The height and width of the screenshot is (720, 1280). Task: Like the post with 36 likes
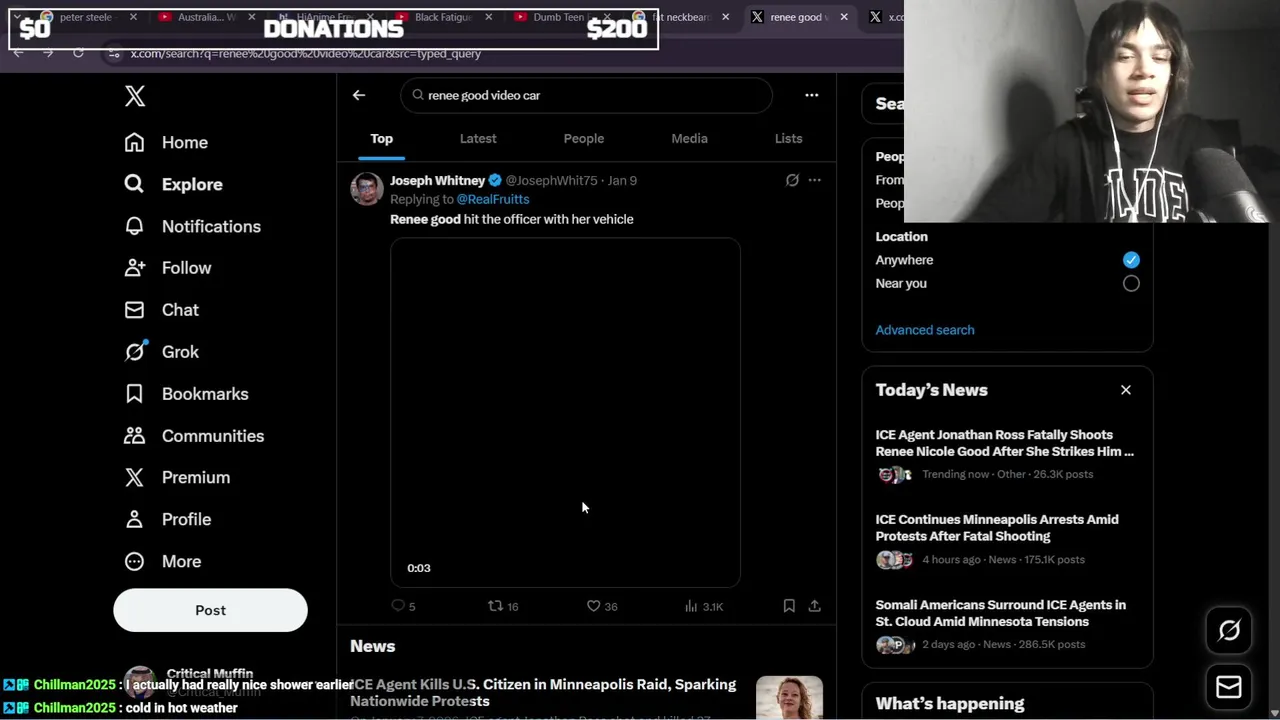click(602, 606)
